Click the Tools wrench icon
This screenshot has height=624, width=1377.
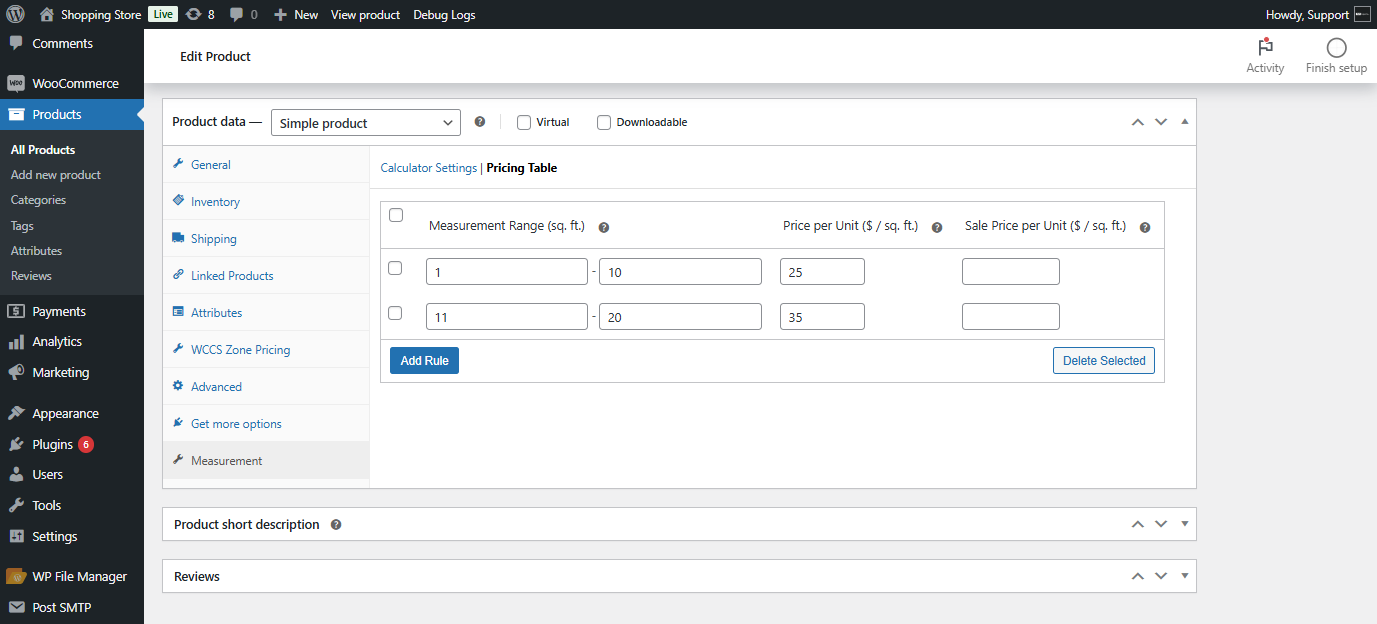coord(16,505)
